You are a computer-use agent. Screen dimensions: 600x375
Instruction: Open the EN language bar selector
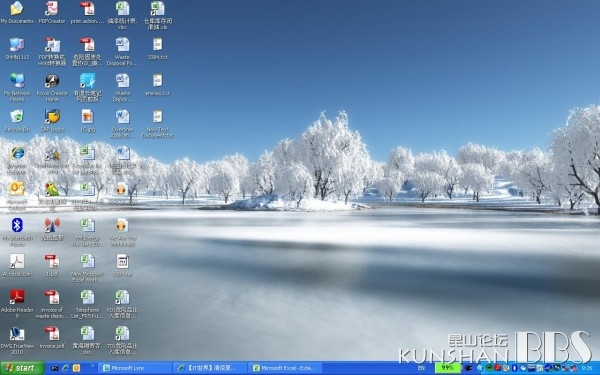pos(421,368)
